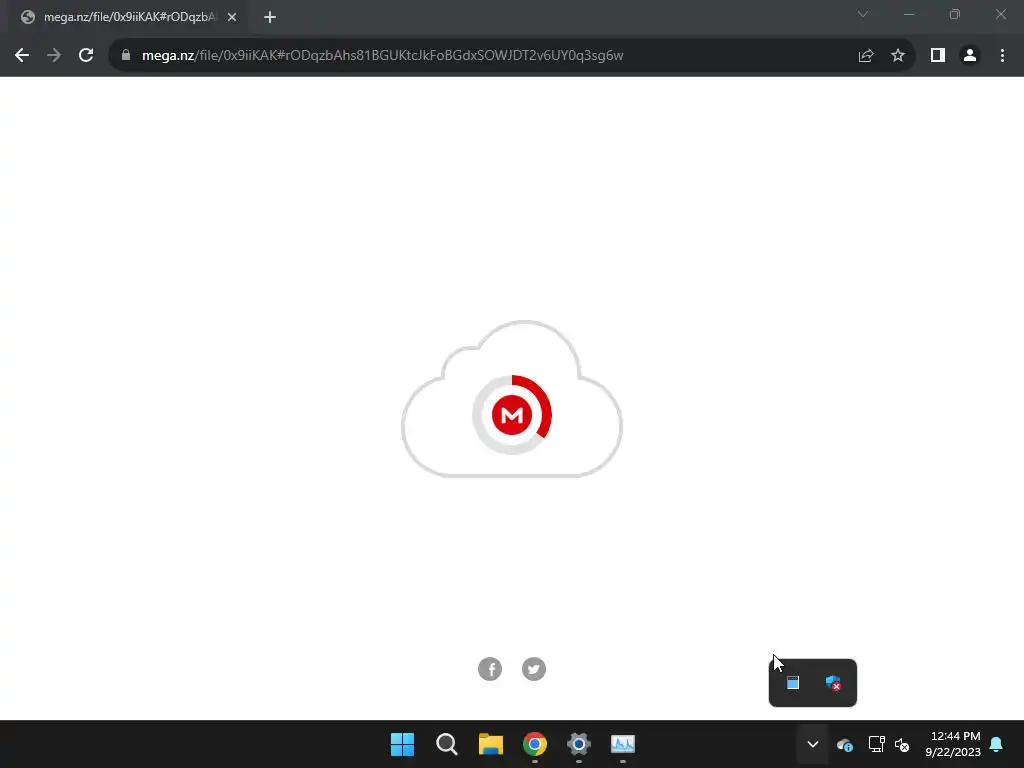Bookmark this tab with the star
1024x768 pixels.
coord(898,56)
